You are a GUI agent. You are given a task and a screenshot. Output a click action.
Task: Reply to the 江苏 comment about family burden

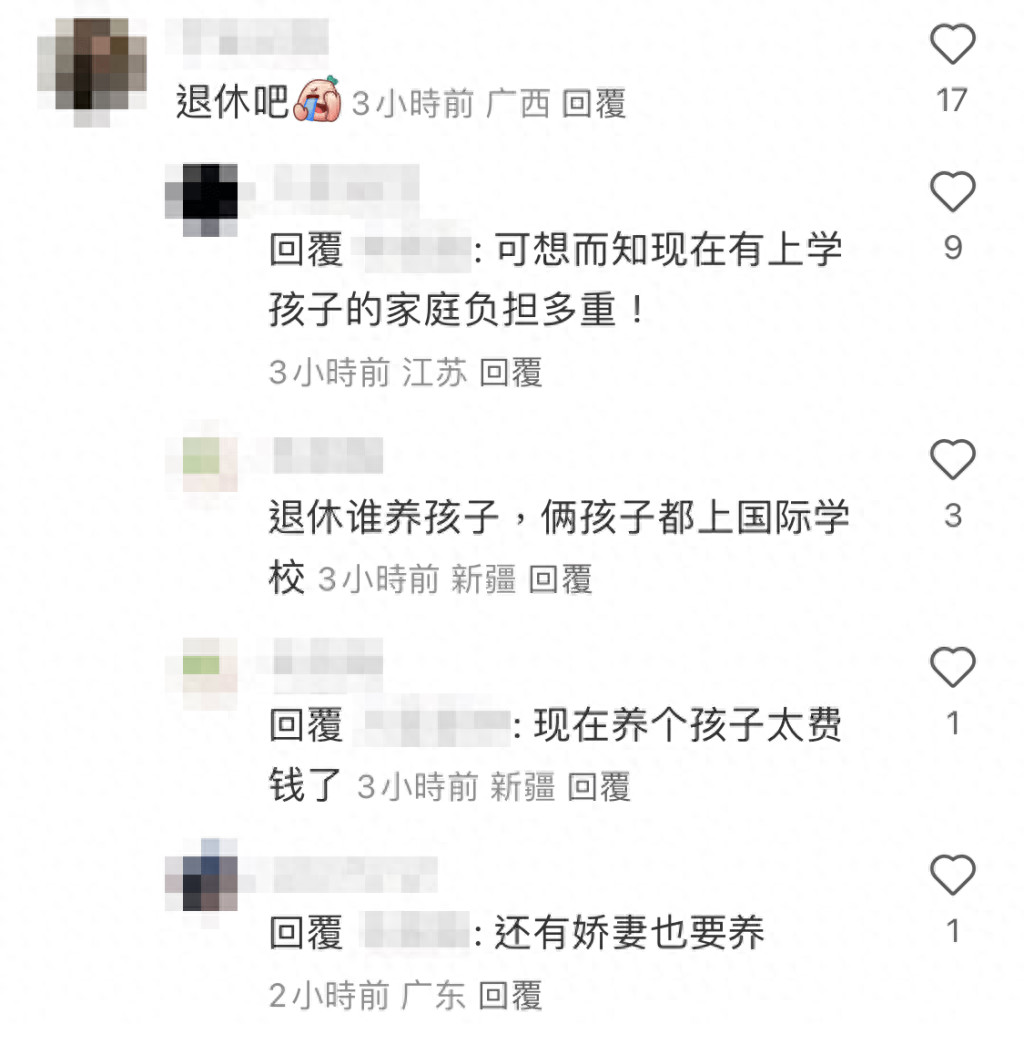(x=511, y=373)
